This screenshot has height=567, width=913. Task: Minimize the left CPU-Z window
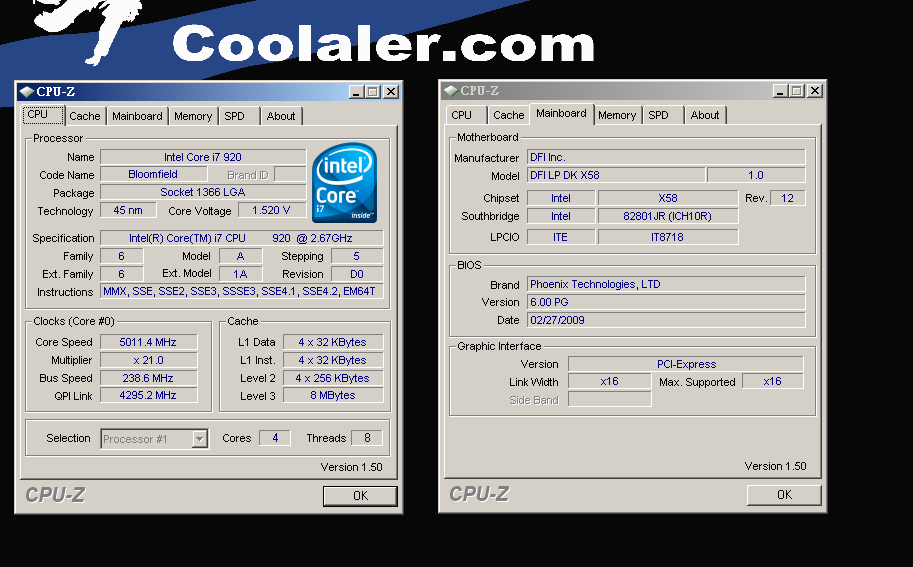point(356,91)
